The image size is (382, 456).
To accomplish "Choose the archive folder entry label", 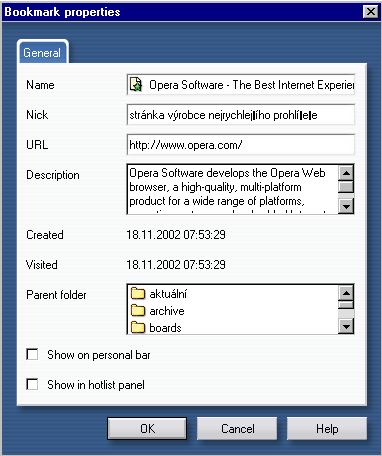I will click(x=167, y=311).
